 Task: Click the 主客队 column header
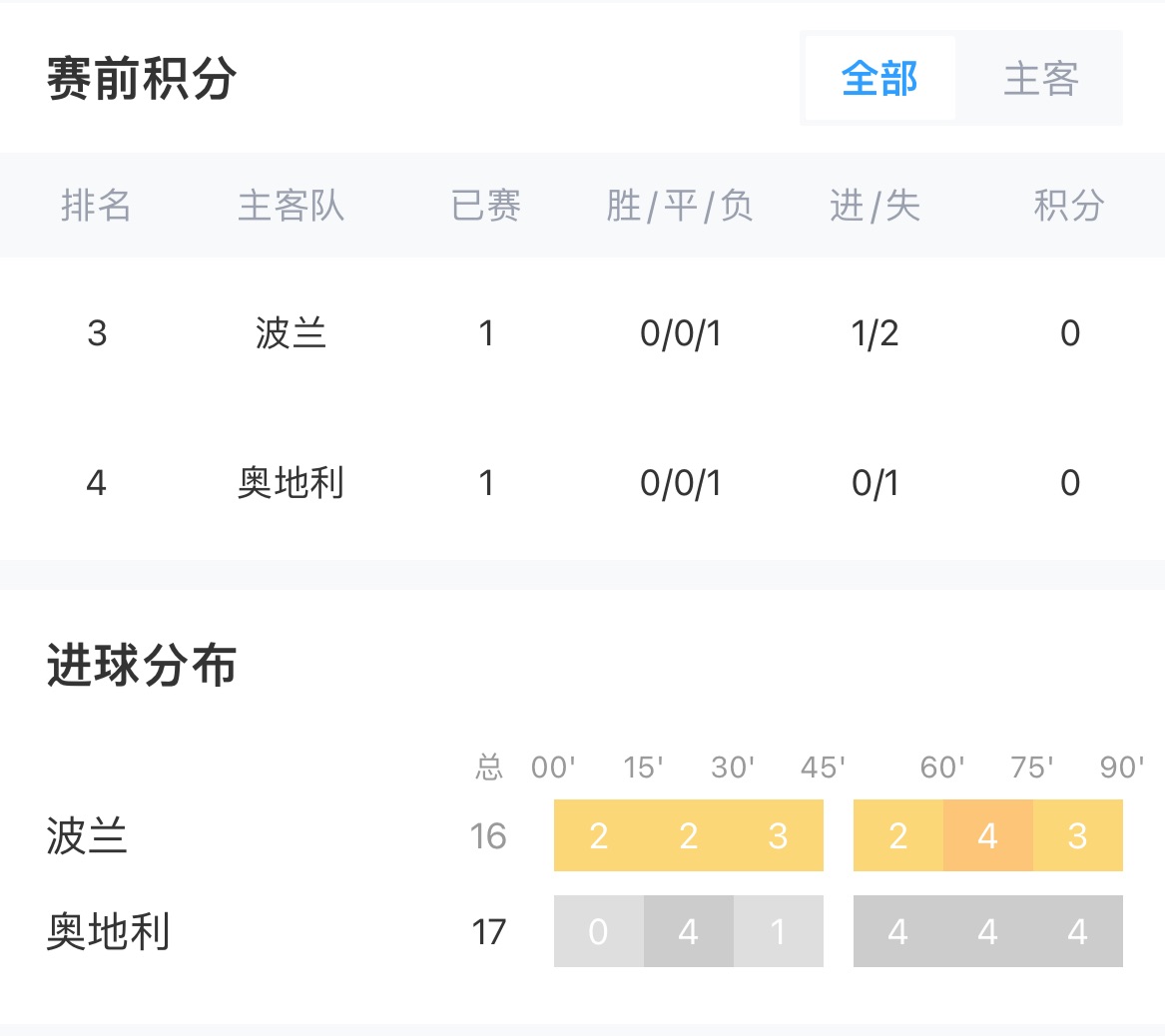[291, 206]
